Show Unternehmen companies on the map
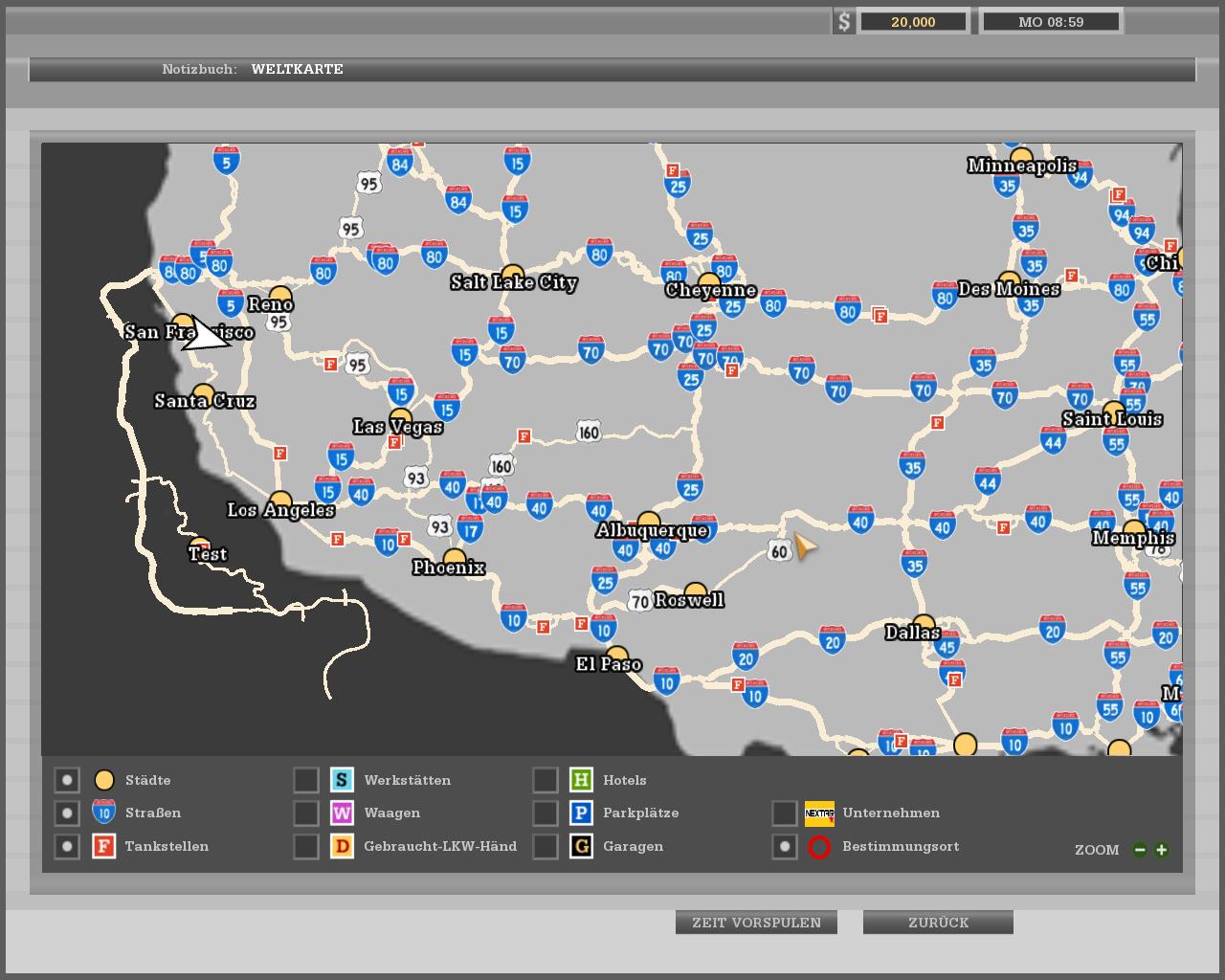 [x=785, y=813]
